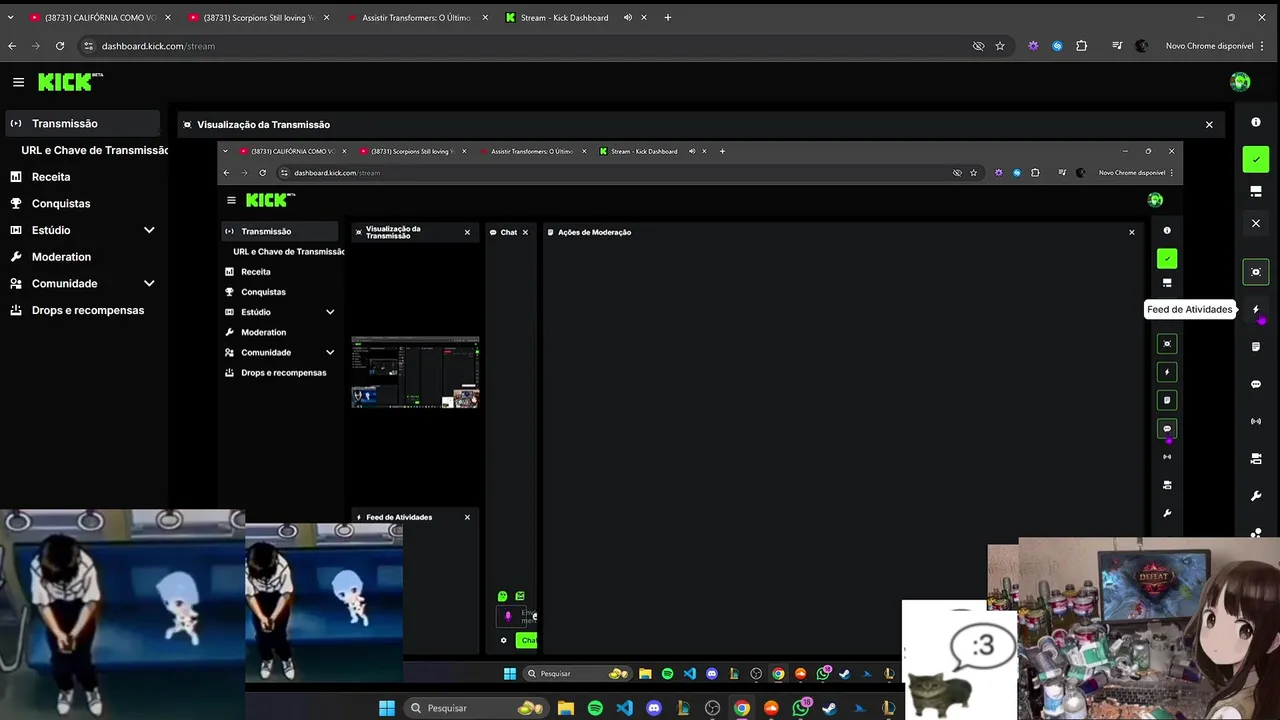This screenshot has width=1280, height=720.
Task: Click the broadcast signal icon in right toolbar
Action: (x=1256, y=422)
